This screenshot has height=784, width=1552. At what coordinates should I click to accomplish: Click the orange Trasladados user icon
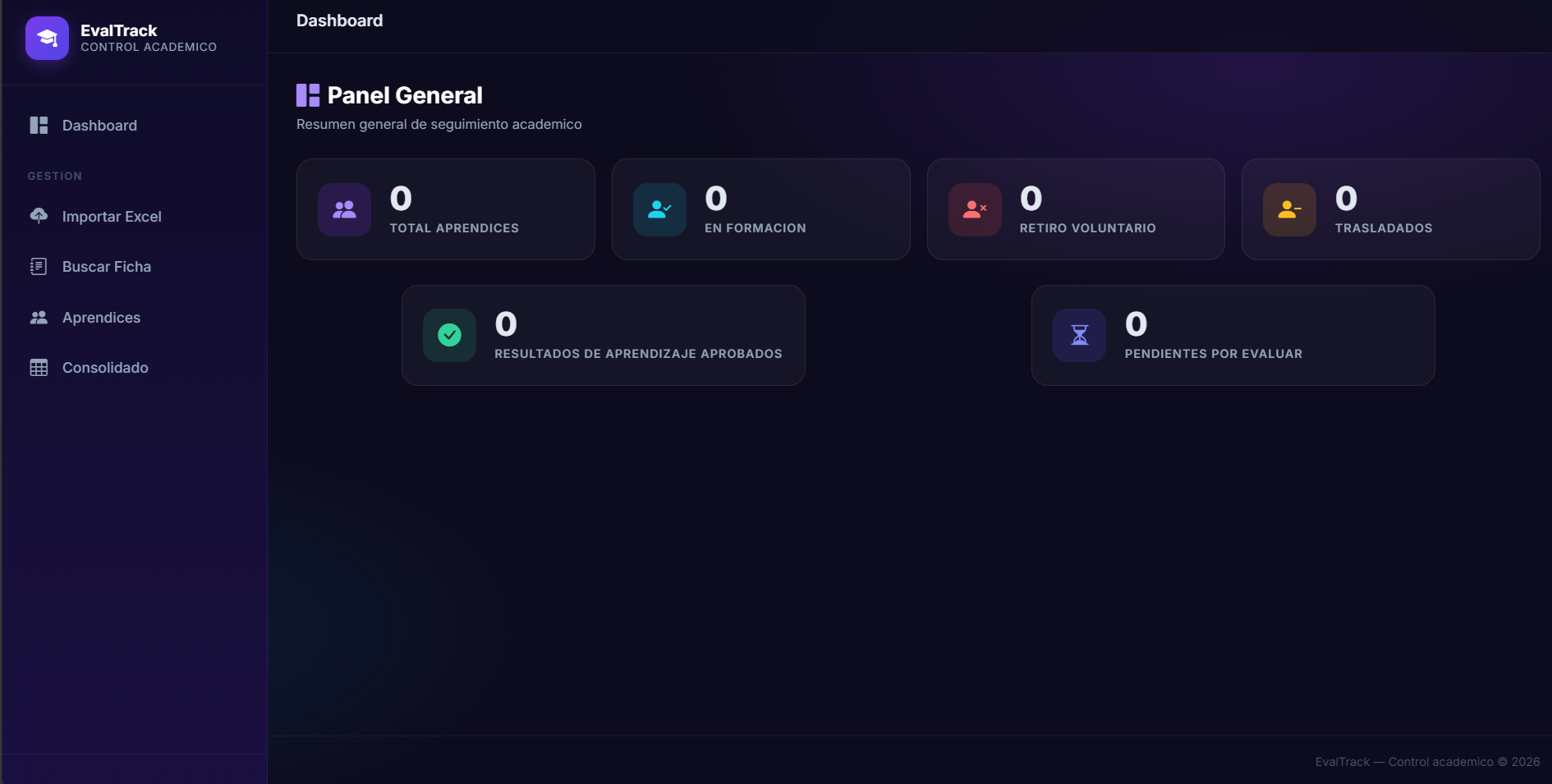[x=1289, y=209]
